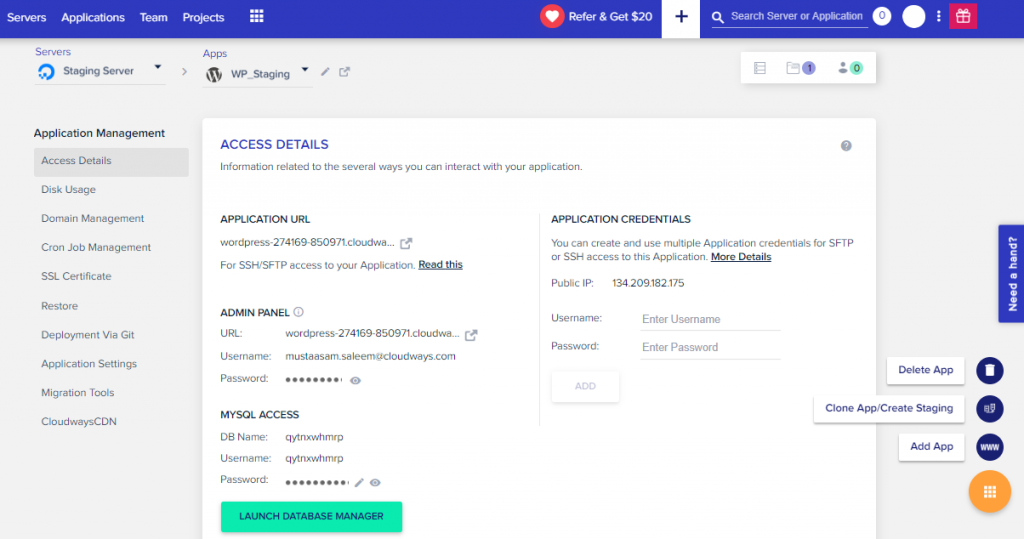The image size is (1024, 539).
Task: Open the Servers menu in top navigation
Action: [27, 18]
